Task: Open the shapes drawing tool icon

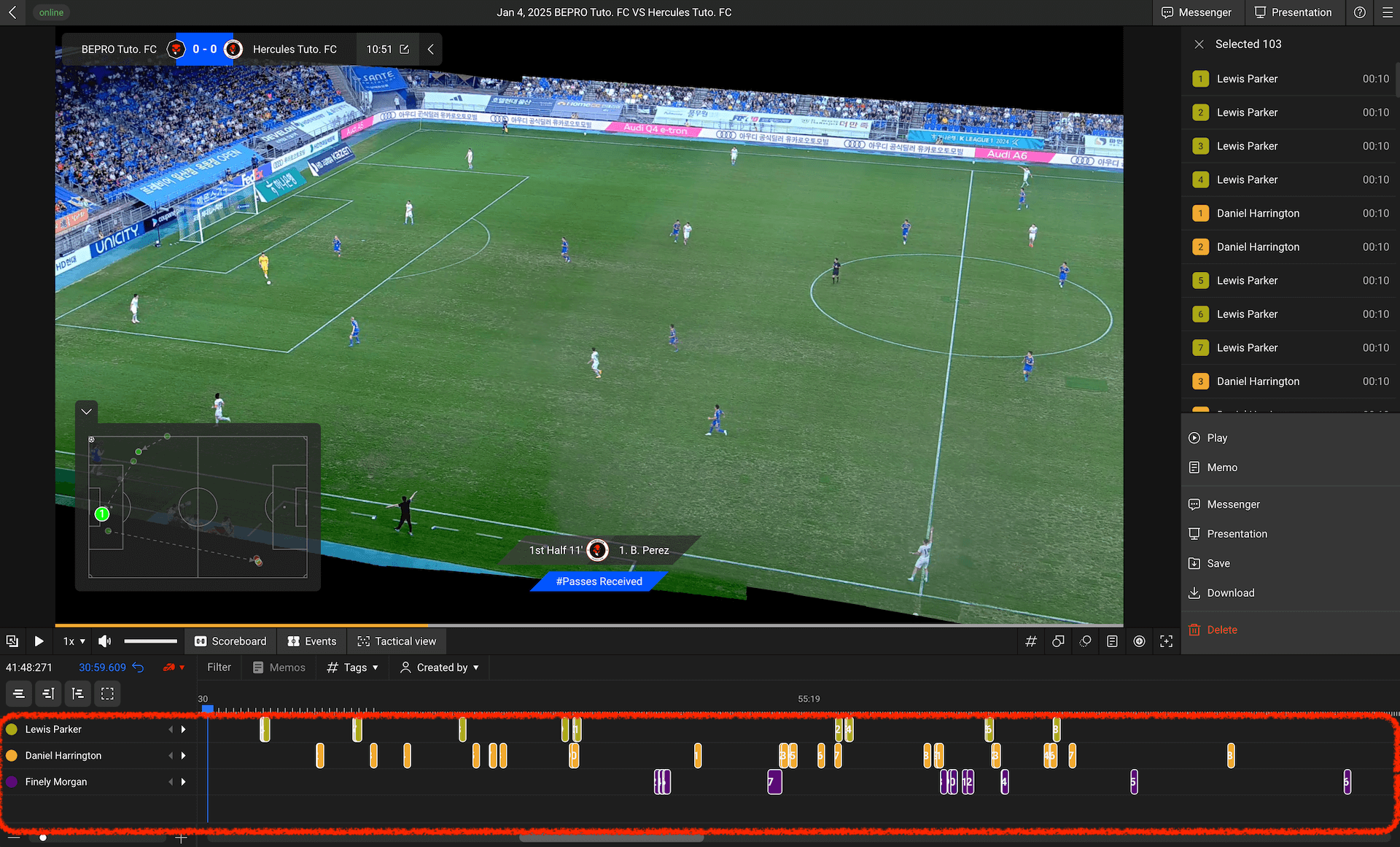Action: (1058, 641)
